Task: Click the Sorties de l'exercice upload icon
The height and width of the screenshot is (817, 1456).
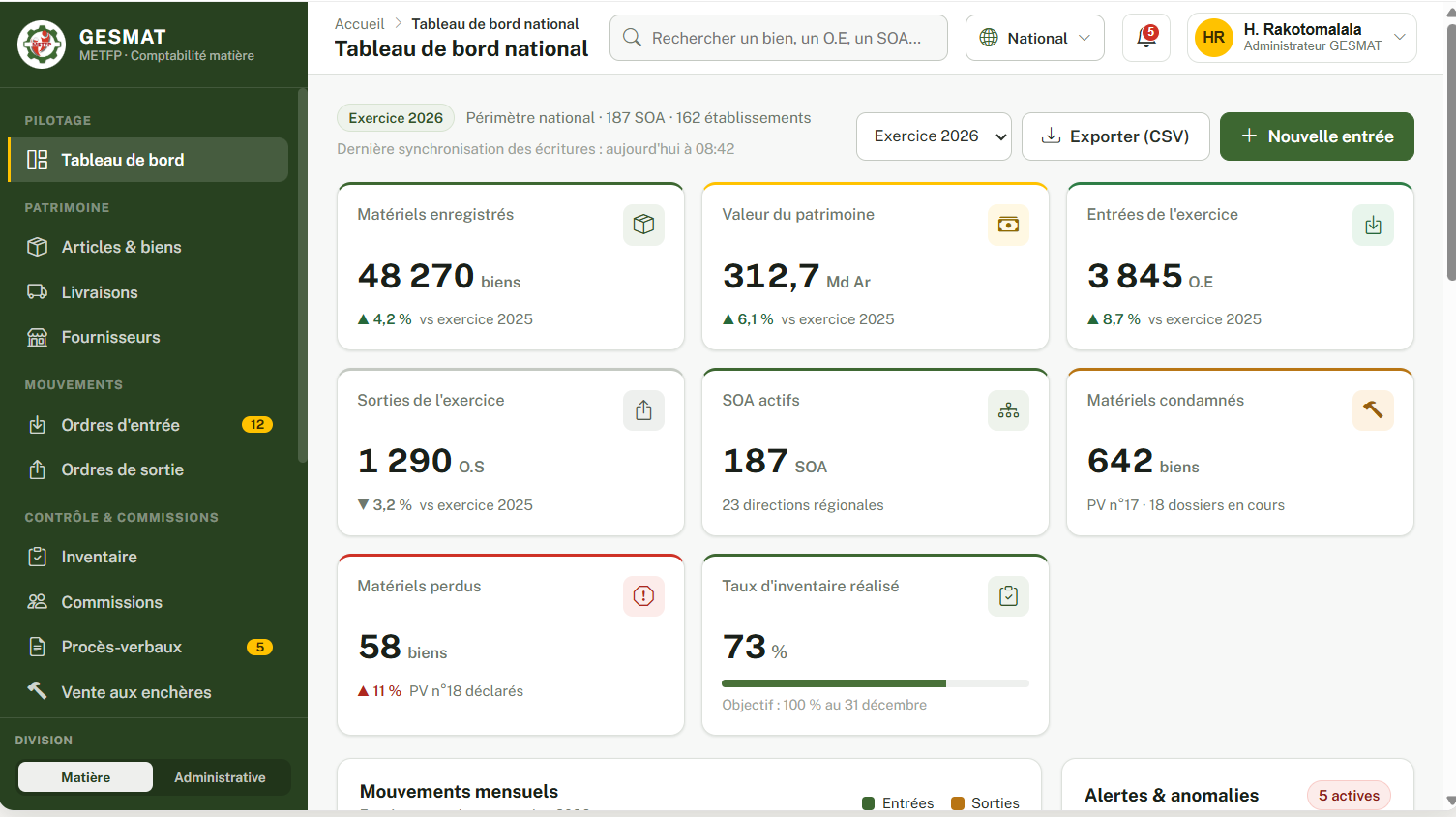Action: (643, 410)
